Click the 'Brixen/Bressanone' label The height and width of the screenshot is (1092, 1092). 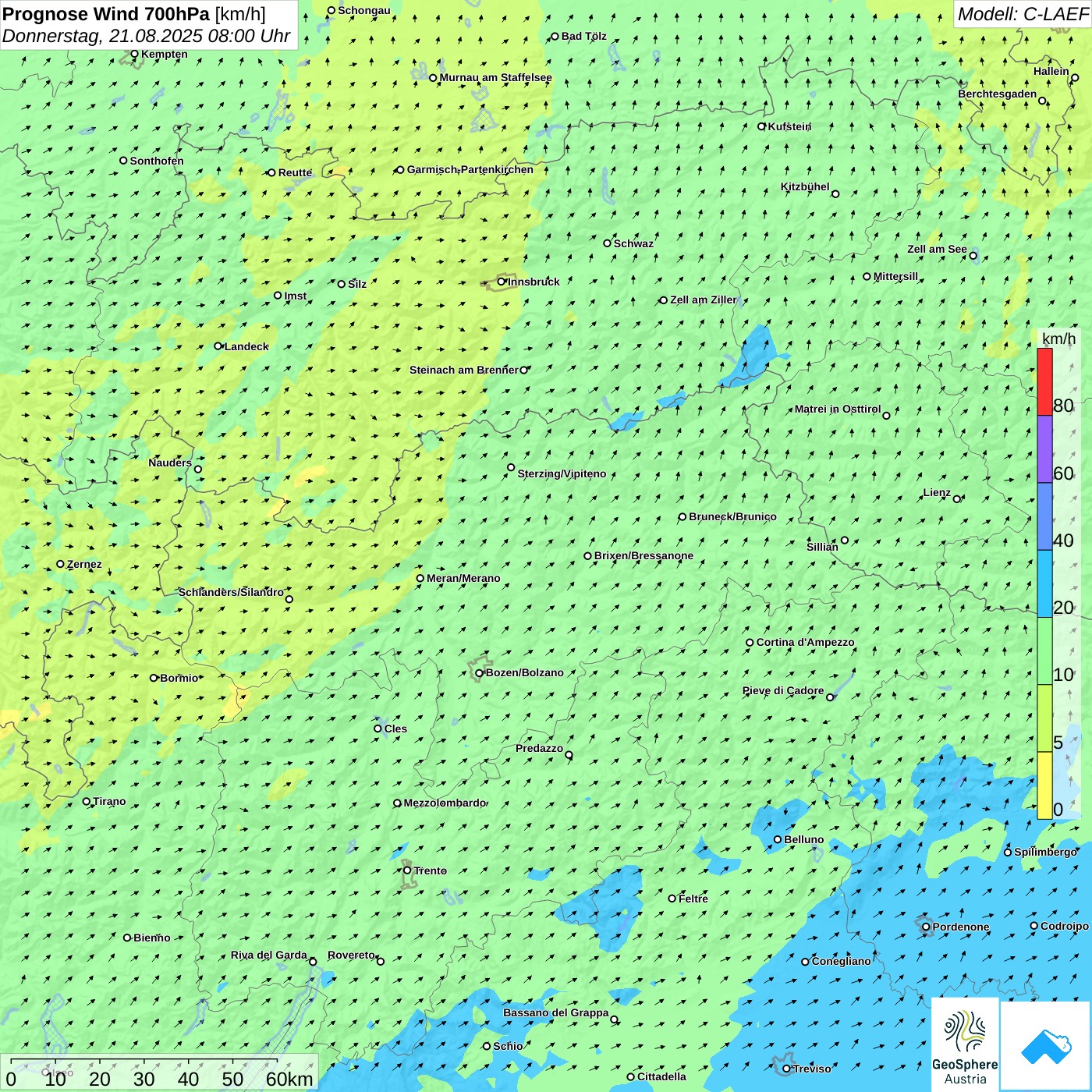pyautogui.click(x=643, y=555)
